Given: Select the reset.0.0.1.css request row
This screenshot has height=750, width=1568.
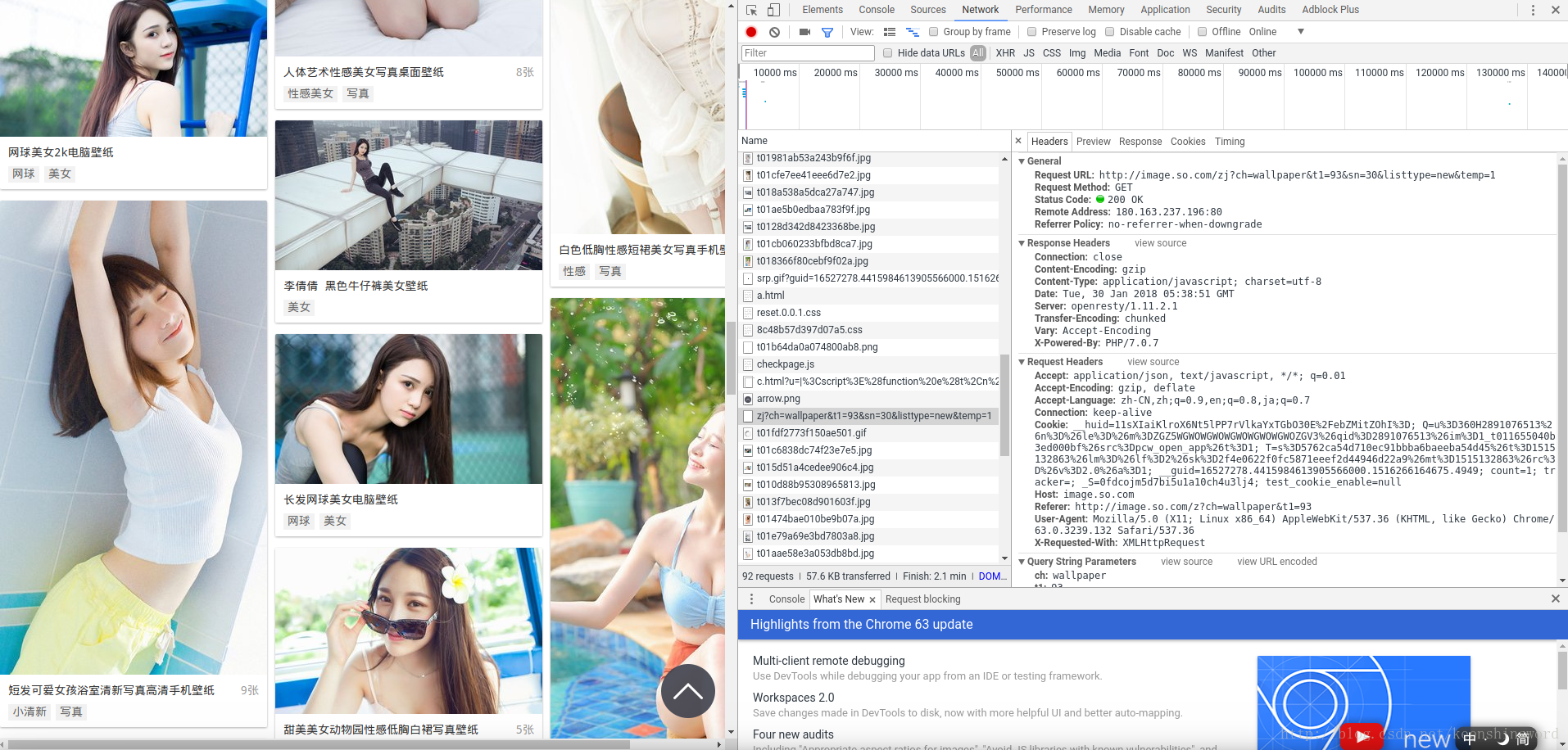Looking at the screenshot, I should 869,313.
